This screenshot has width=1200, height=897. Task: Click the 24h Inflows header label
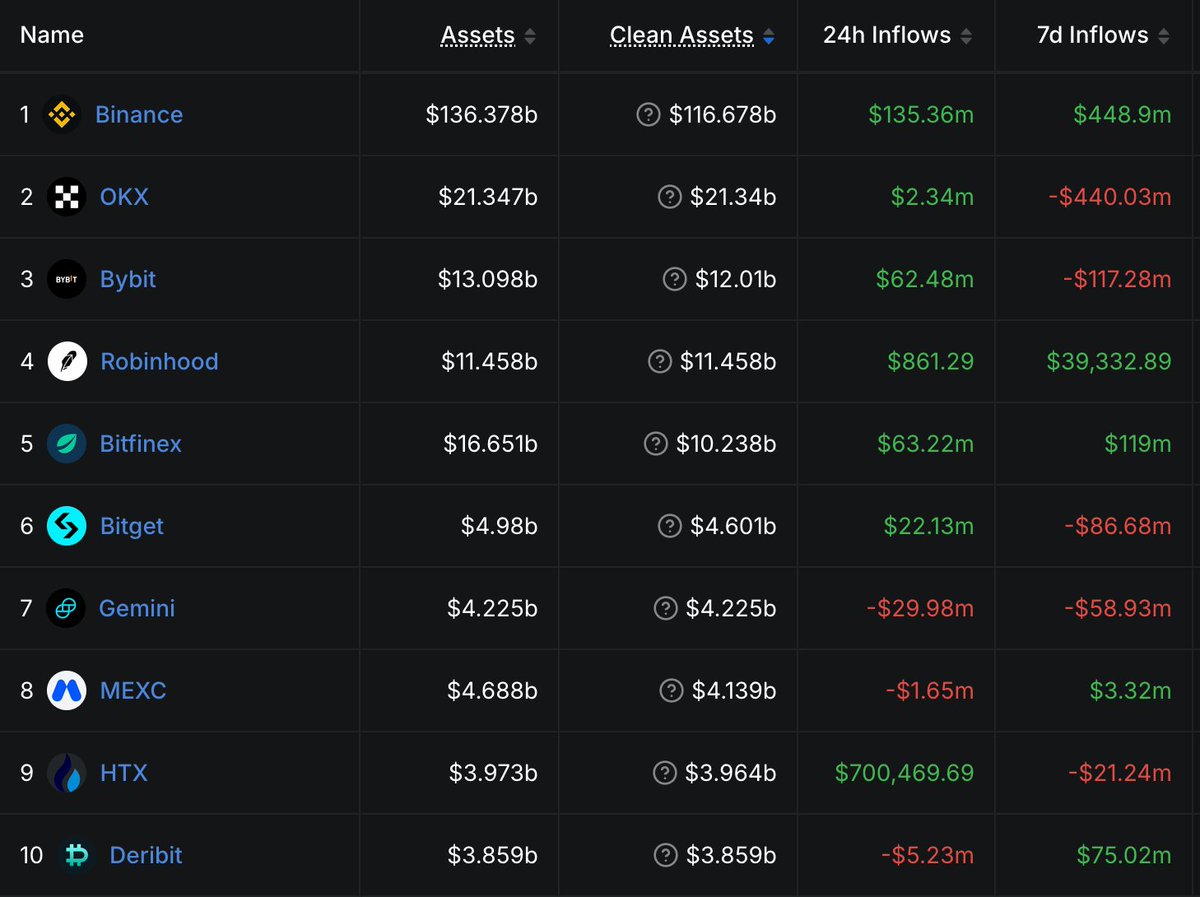click(x=887, y=35)
